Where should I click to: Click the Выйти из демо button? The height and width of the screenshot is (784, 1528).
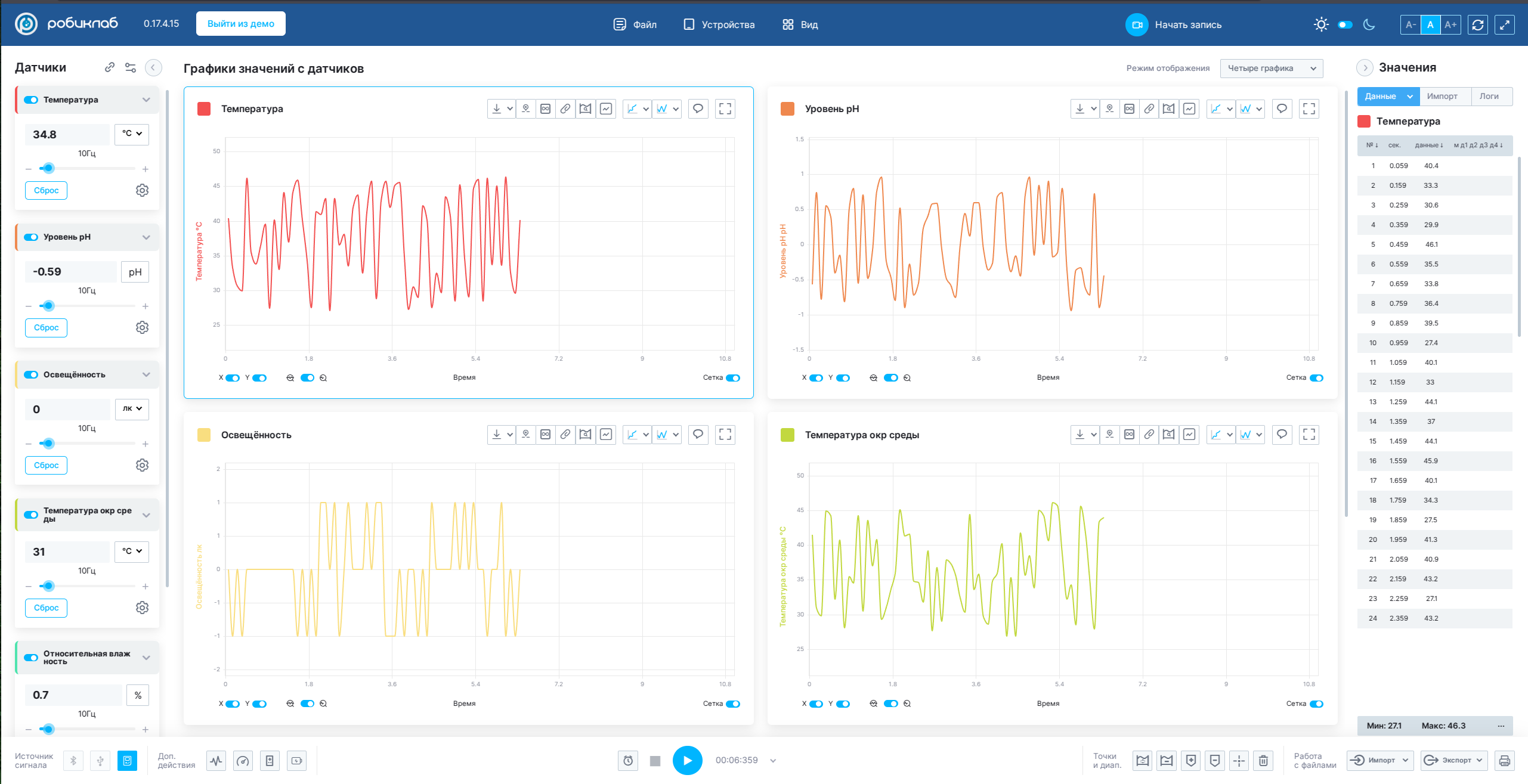click(240, 24)
